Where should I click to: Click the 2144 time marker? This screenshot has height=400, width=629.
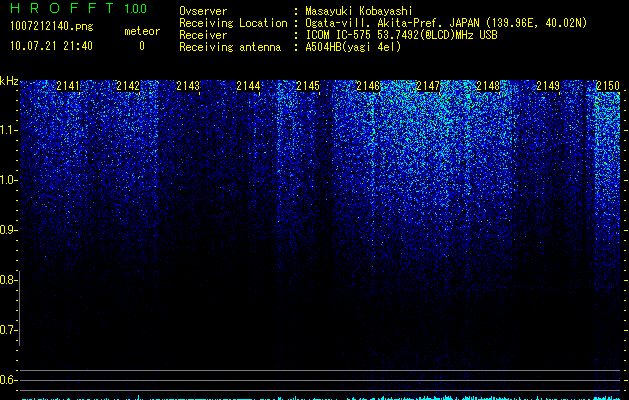click(248, 86)
